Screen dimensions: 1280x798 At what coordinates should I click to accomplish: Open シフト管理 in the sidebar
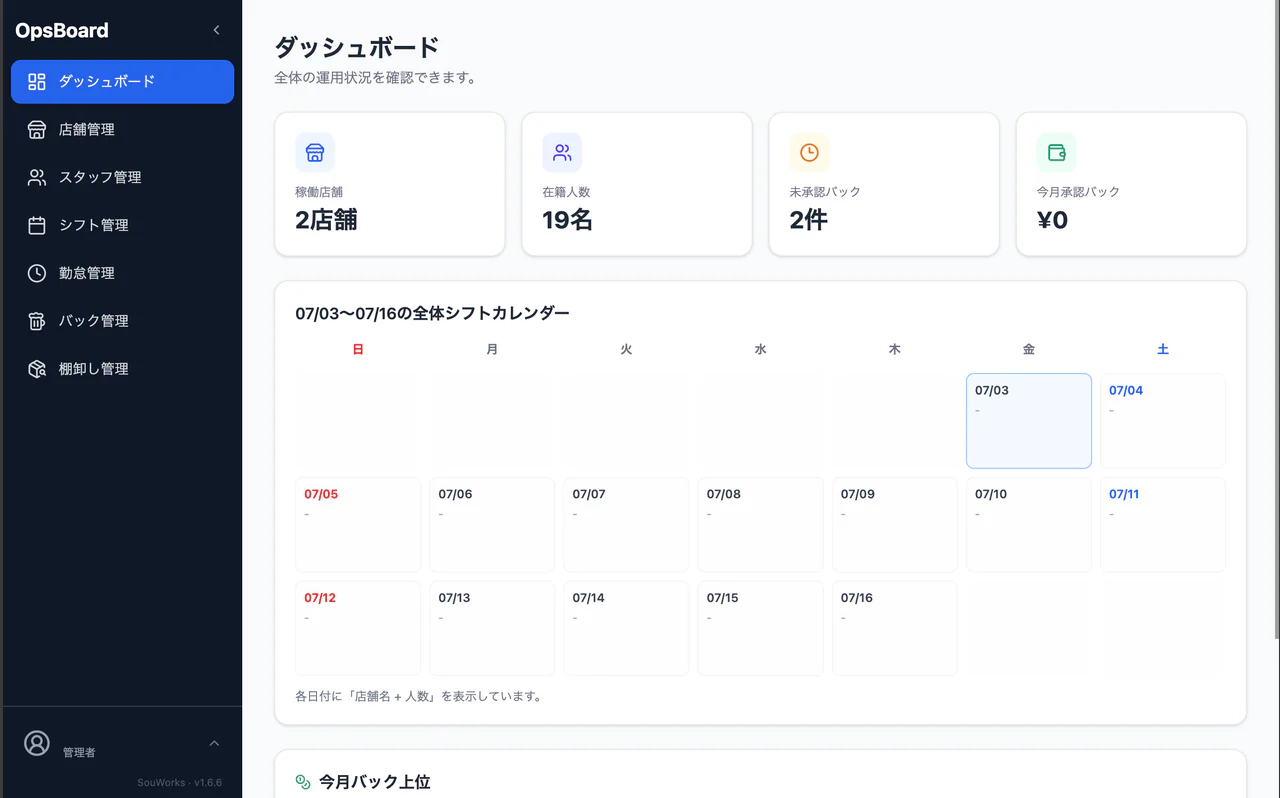122,226
